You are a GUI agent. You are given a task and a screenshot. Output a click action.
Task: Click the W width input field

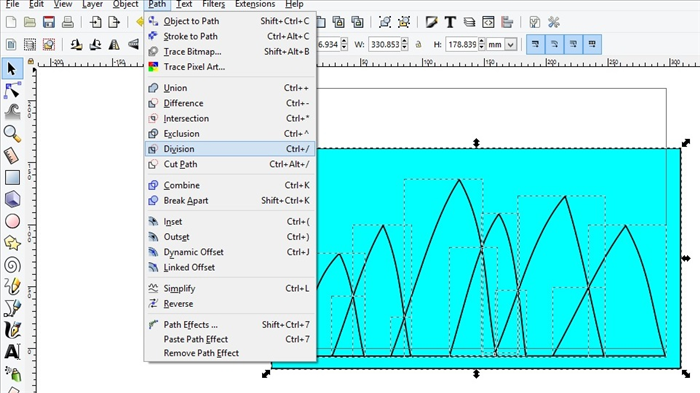[384, 44]
